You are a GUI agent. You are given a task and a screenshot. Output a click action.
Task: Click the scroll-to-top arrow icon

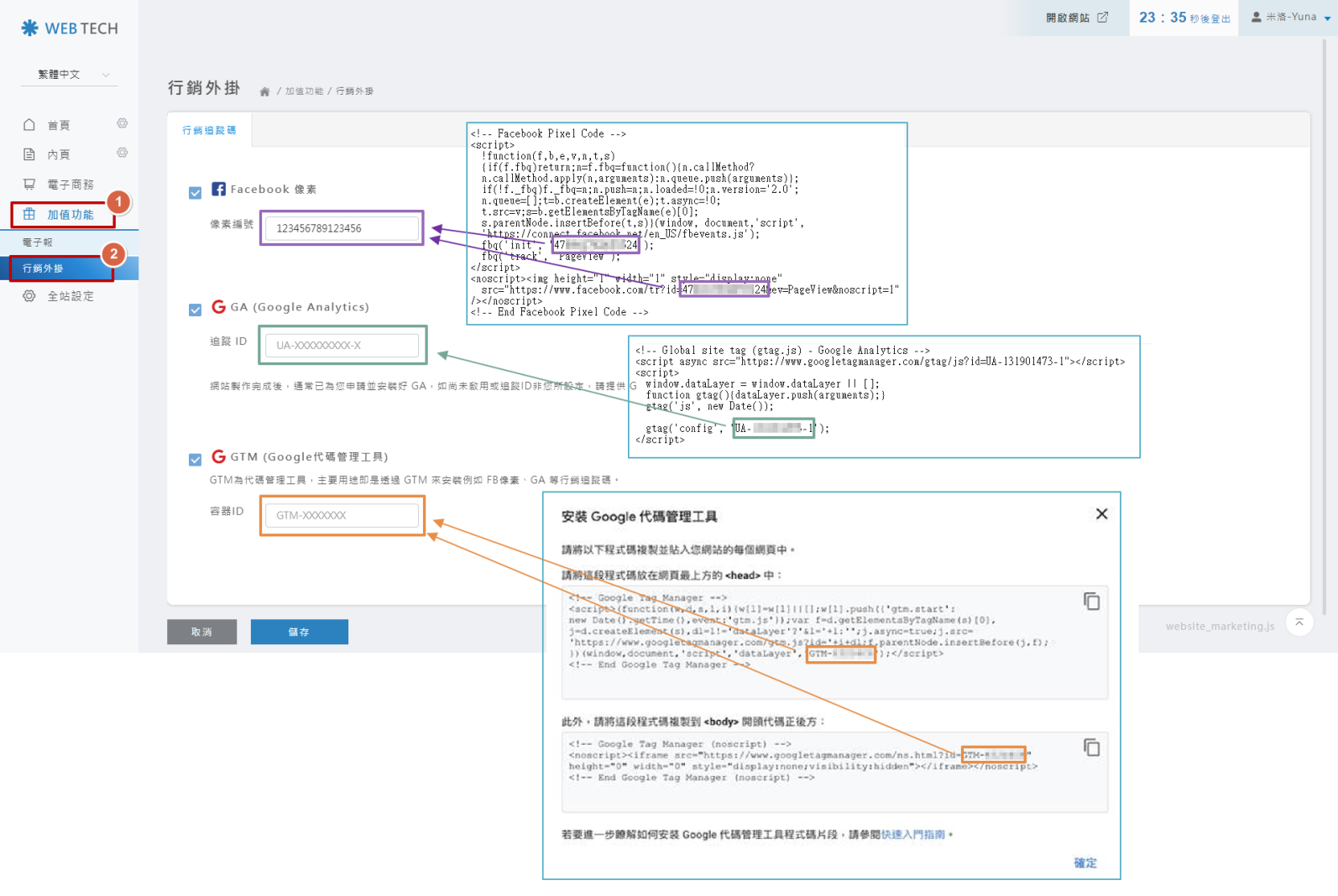pyautogui.click(x=1299, y=622)
